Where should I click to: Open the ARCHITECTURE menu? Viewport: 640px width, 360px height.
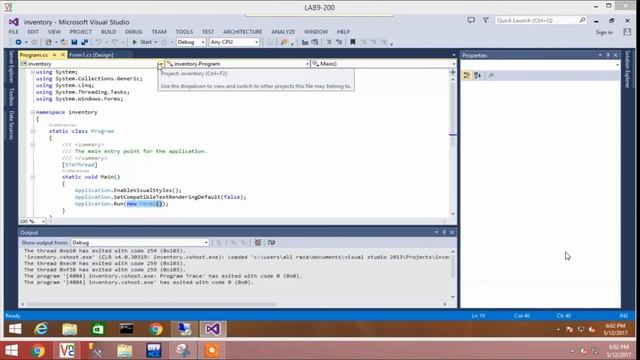242,31
